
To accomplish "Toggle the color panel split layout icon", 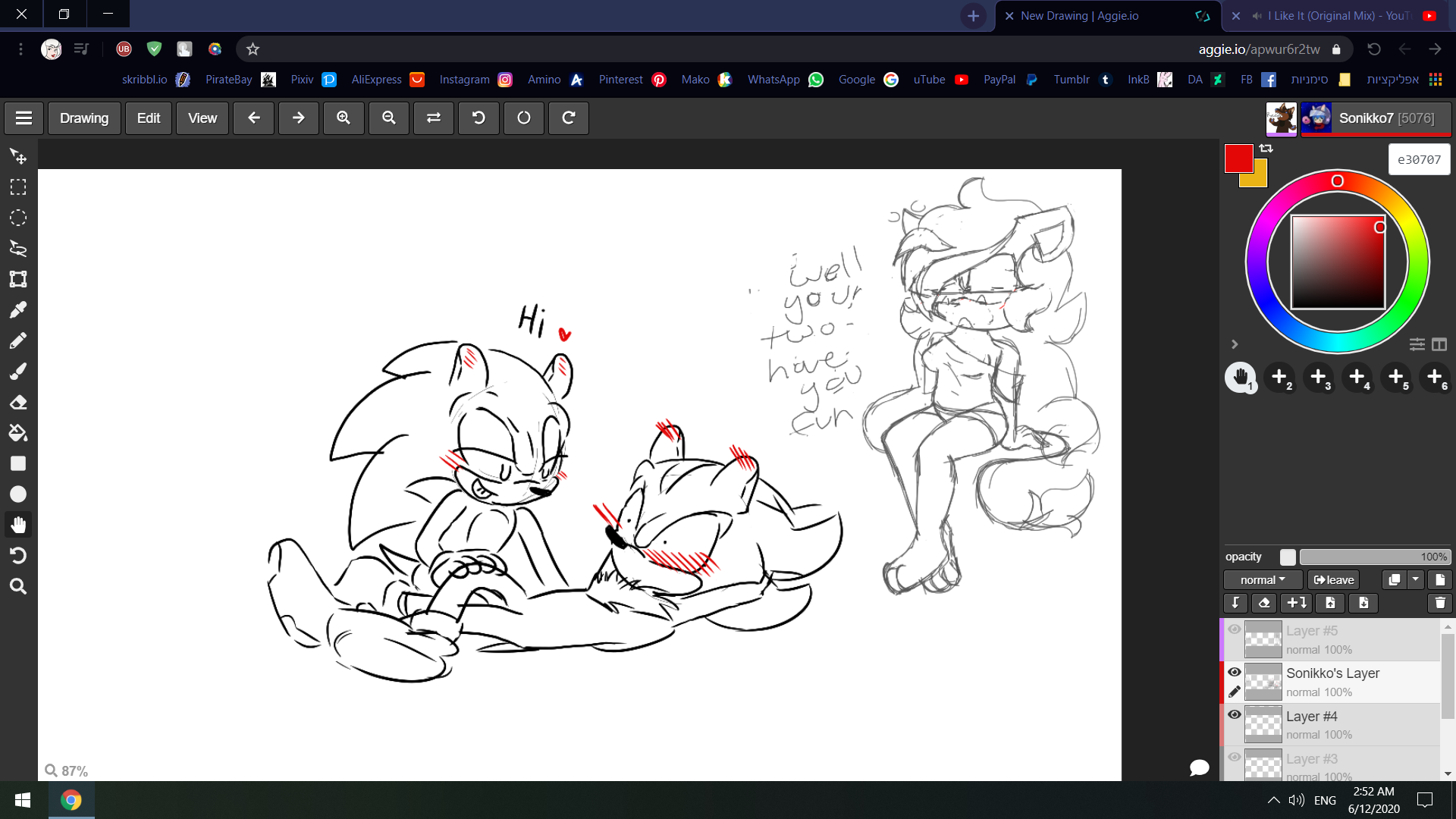I will (x=1439, y=344).
